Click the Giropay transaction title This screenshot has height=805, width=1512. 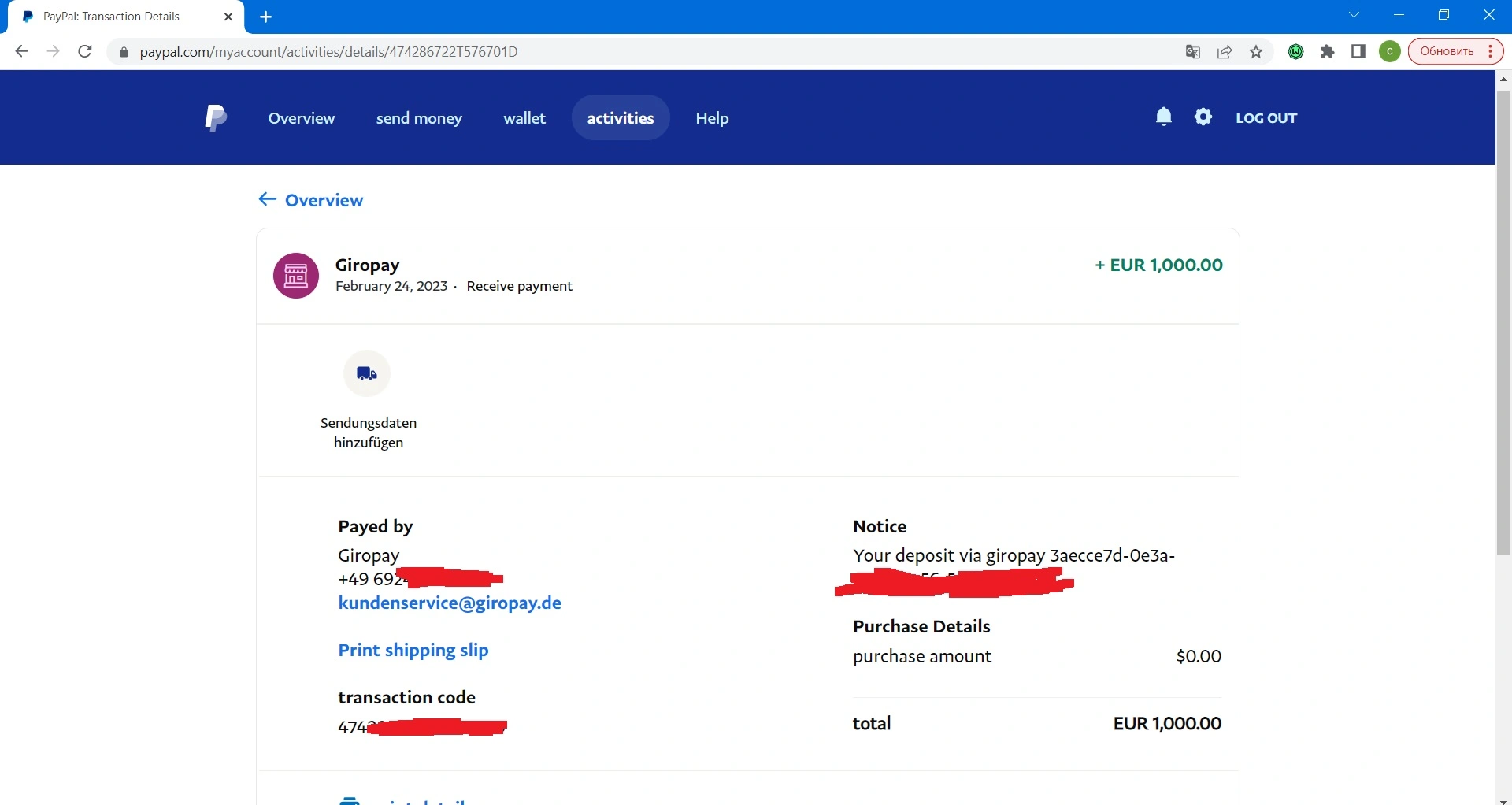(368, 265)
